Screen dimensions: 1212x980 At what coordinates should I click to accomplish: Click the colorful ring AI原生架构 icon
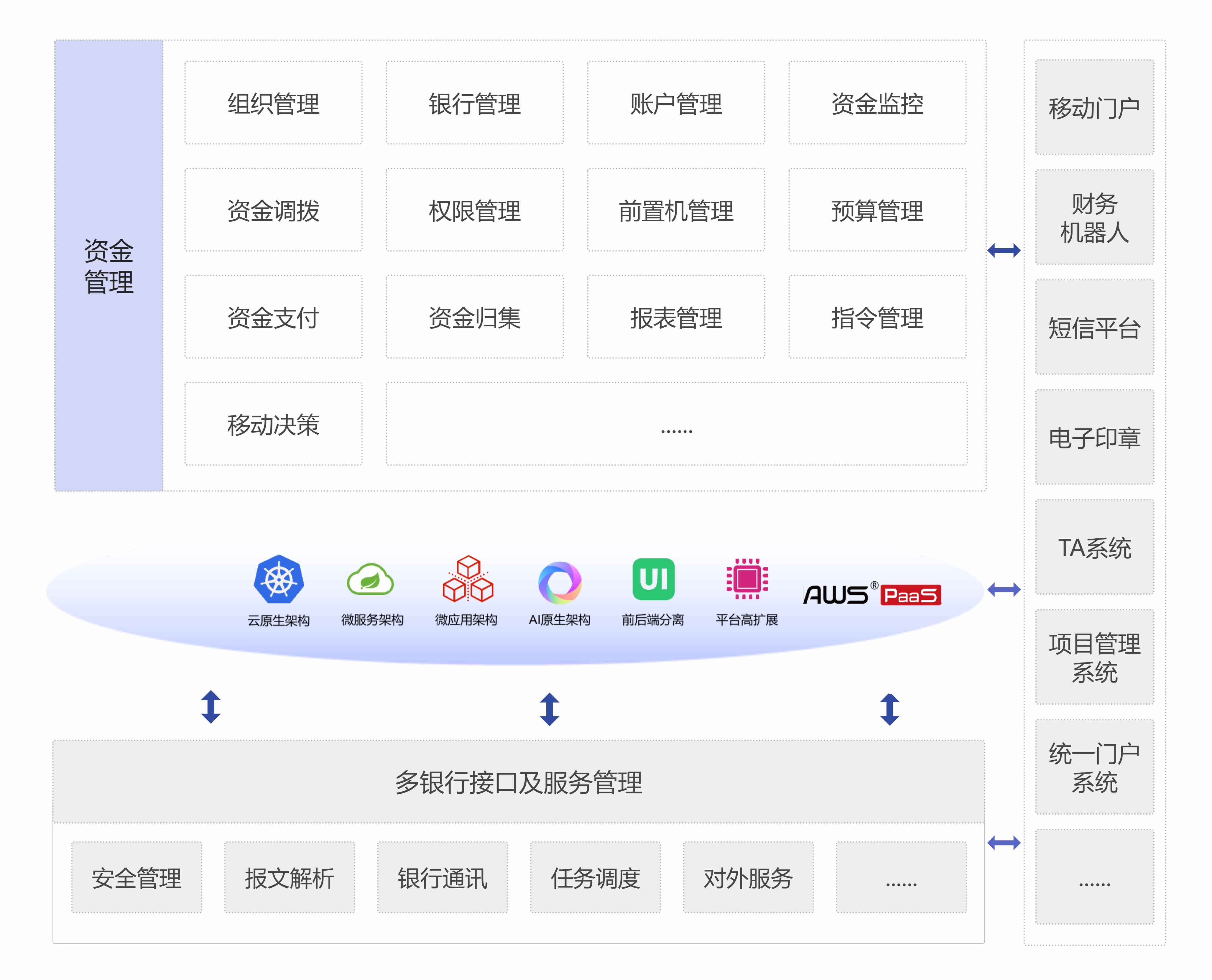pyautogui.click(x=560, y=582)
